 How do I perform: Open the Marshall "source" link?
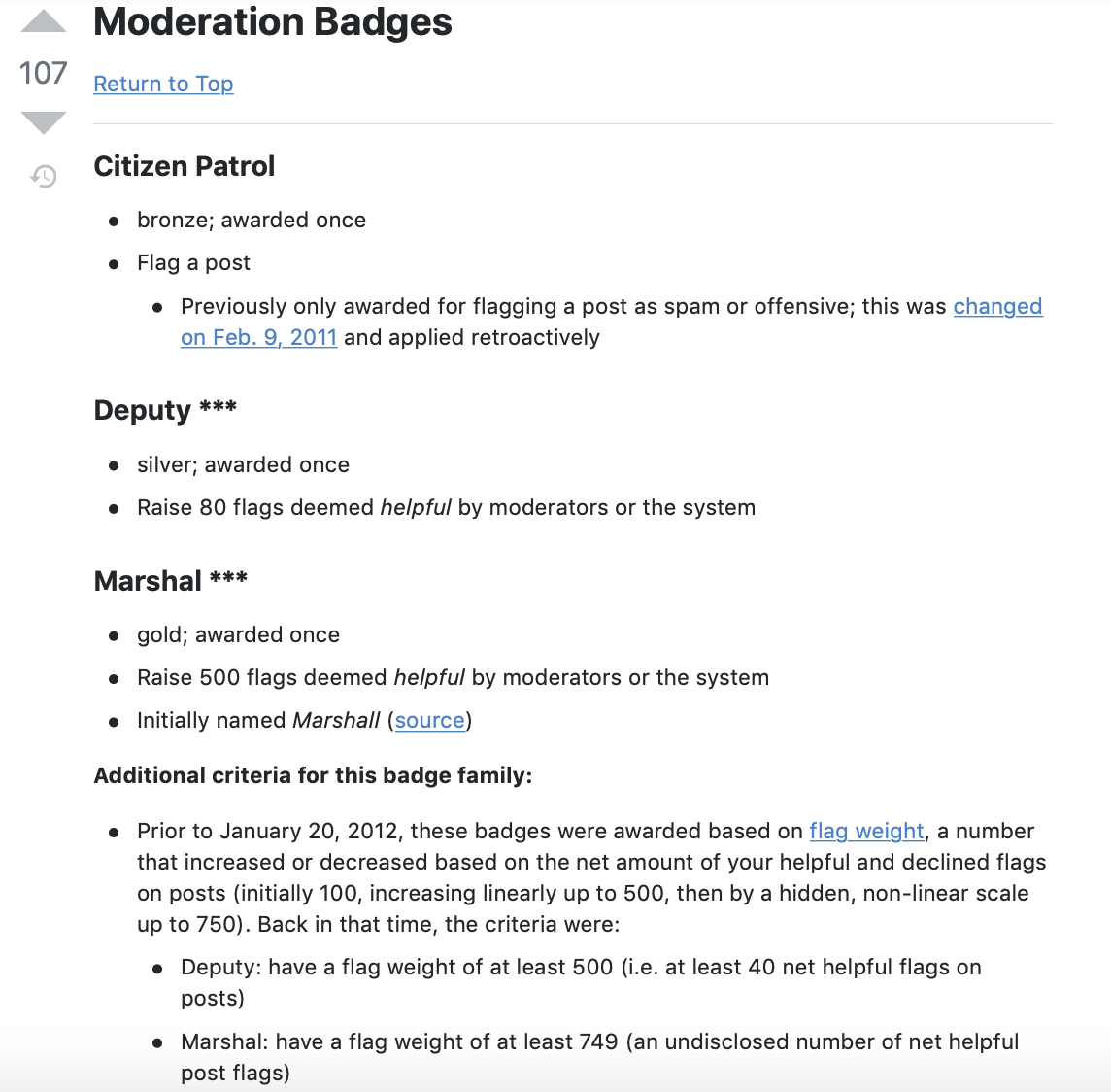click(429, 721)
